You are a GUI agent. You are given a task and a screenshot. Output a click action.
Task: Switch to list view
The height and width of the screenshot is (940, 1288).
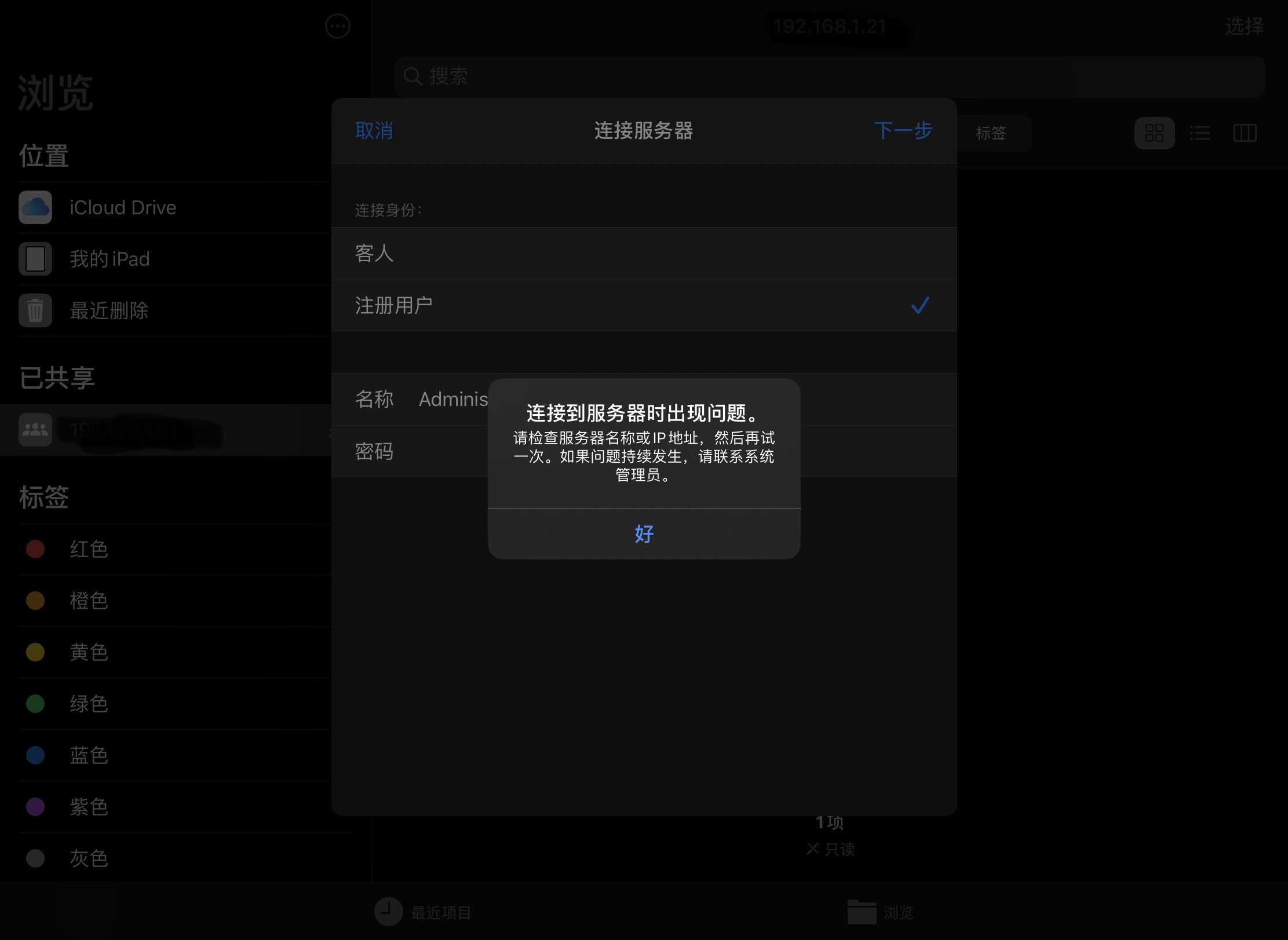pos(1199,133)
